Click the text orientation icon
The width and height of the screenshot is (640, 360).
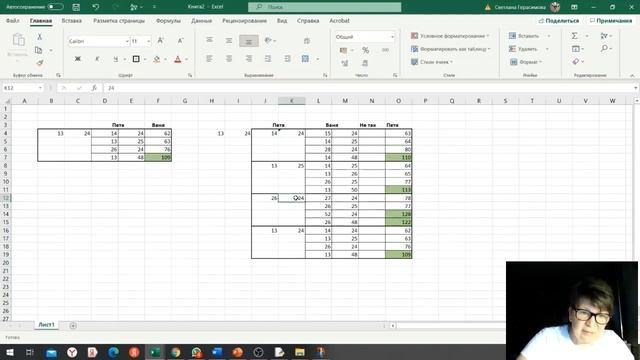coord(269,40)
